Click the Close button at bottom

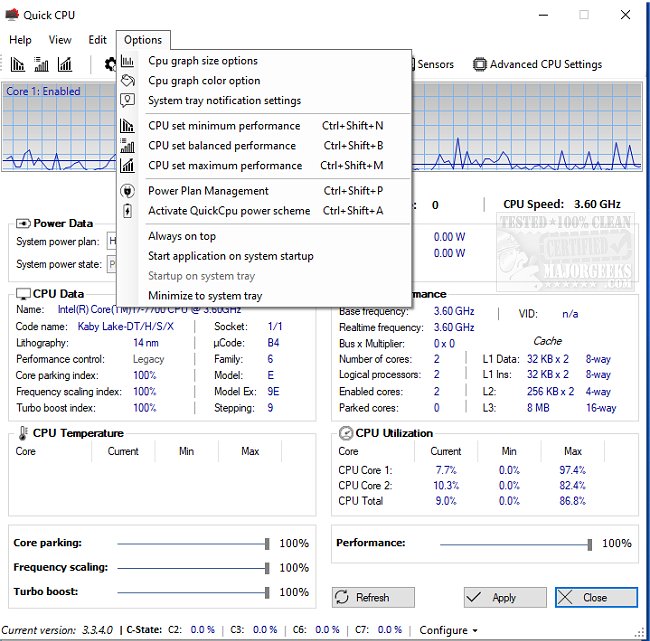(596, 597)
